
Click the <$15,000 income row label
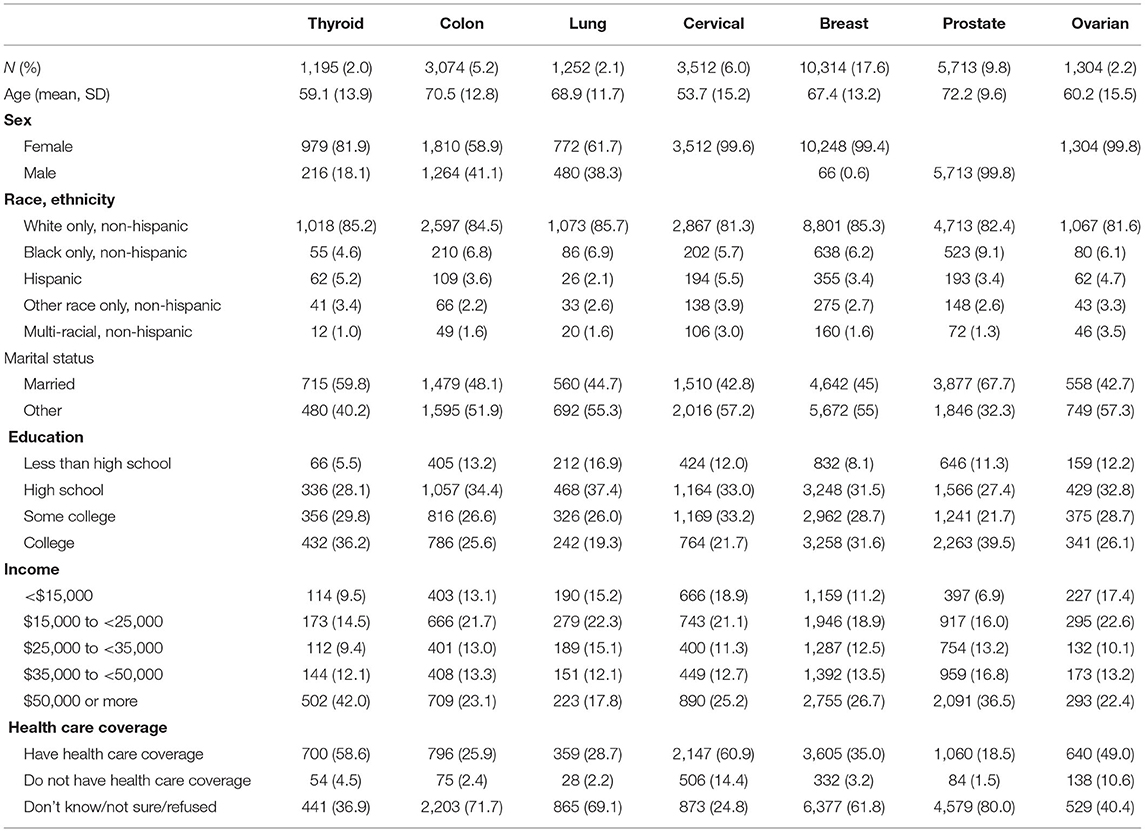pos(58,595)
